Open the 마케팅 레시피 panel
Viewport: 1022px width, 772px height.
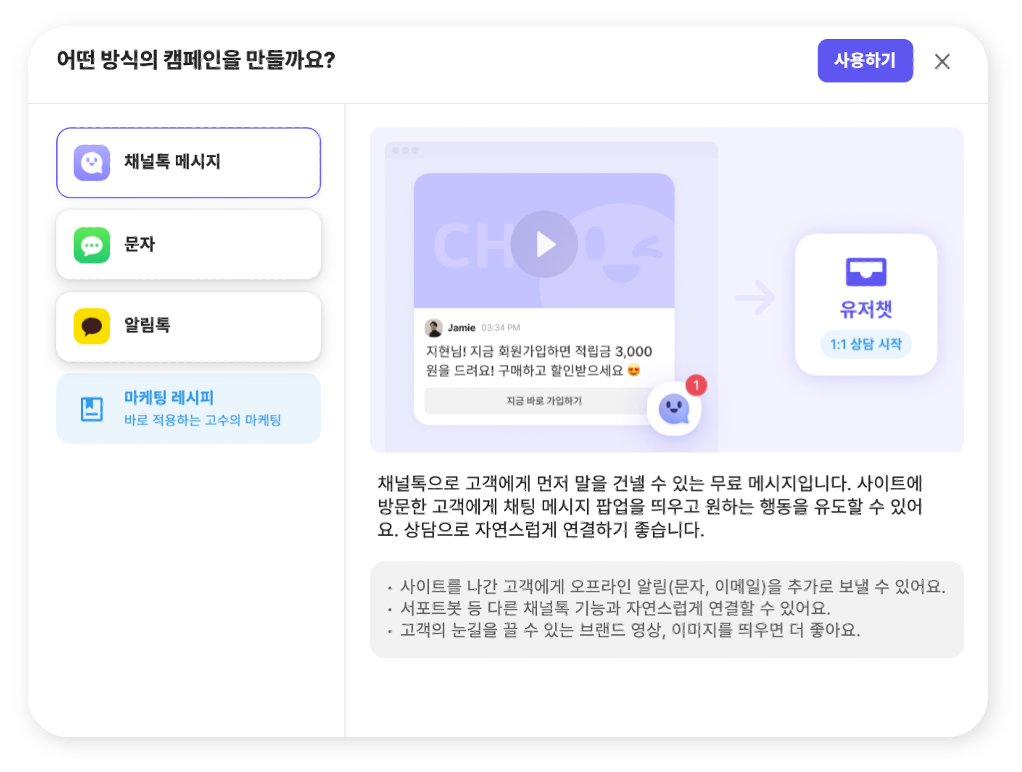point(188,407)
